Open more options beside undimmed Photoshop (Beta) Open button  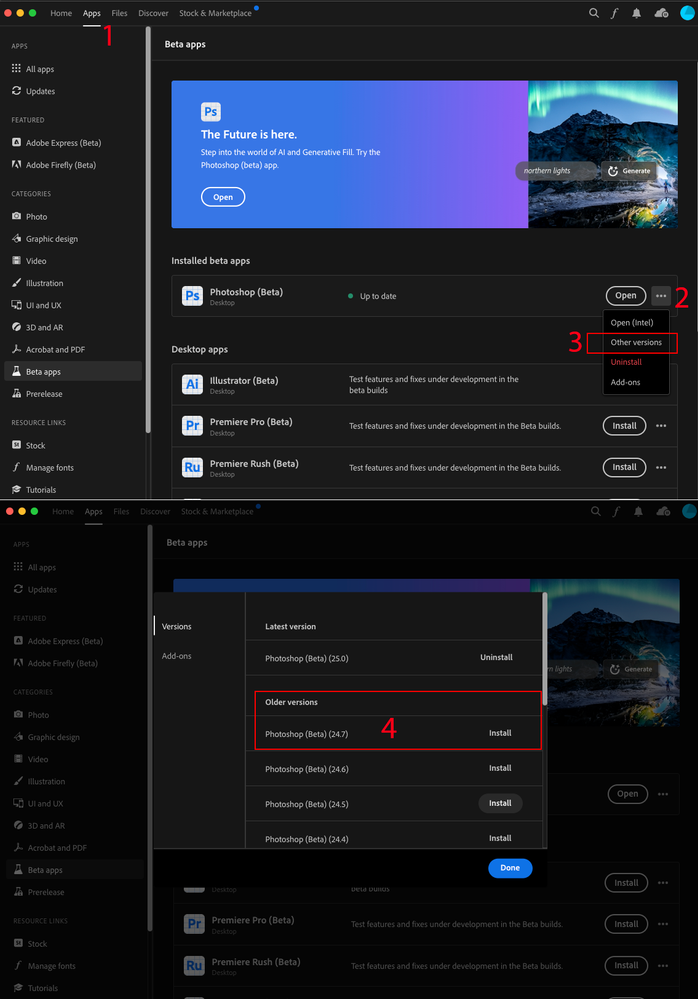[x=661, y=296]
